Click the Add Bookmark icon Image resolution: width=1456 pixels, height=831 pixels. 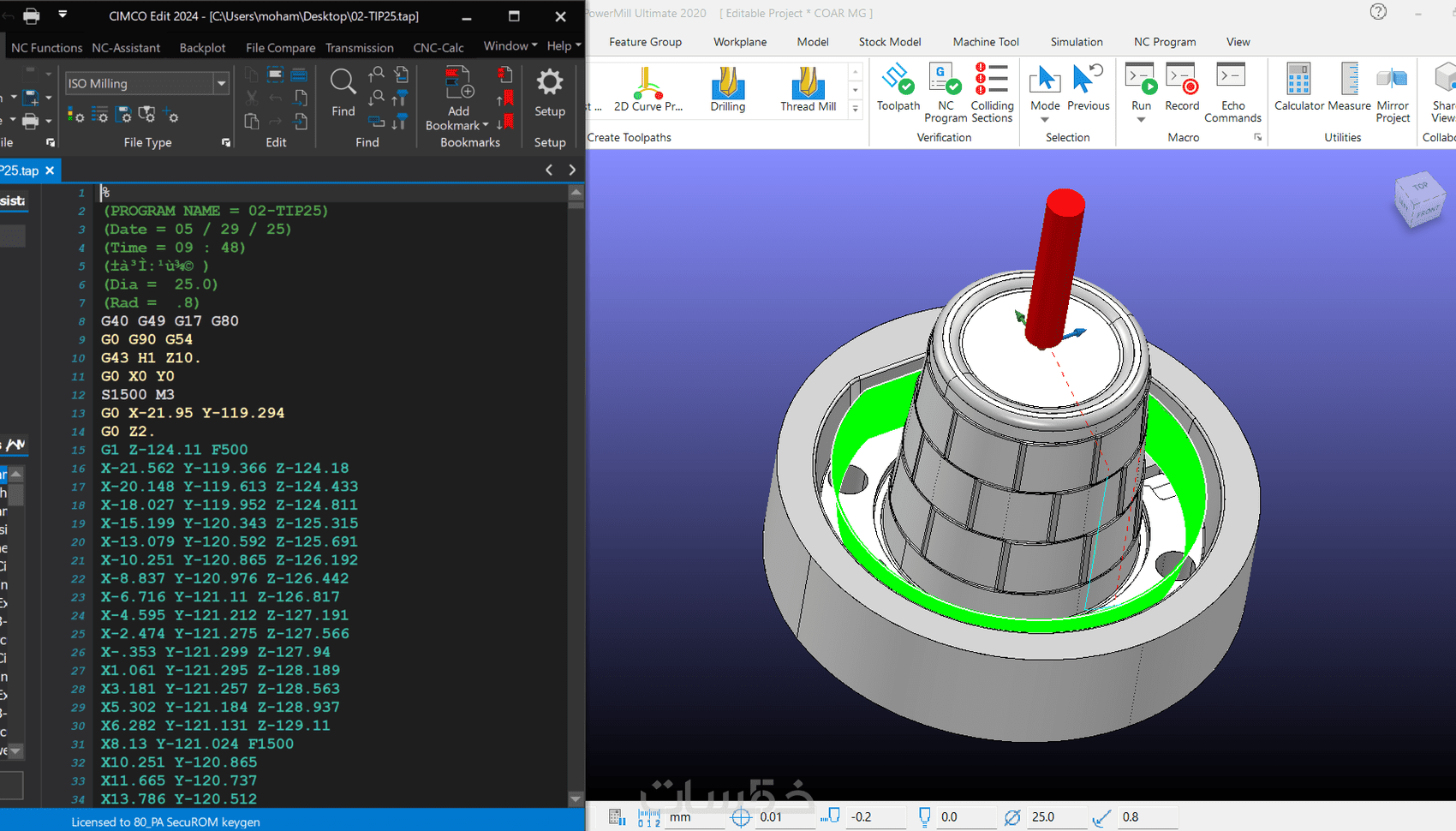tap(458, 82)
